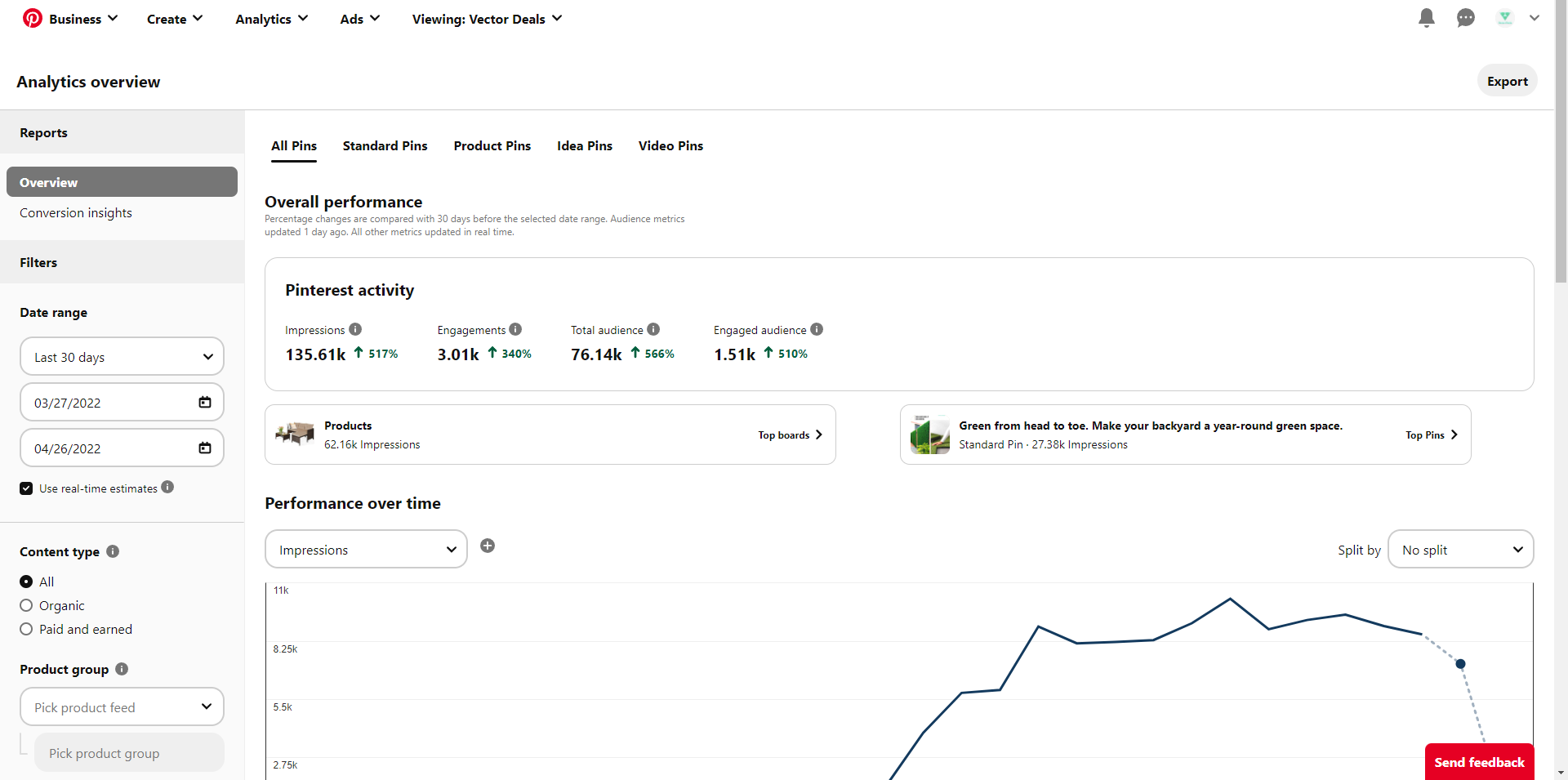The width and height of the screenshot is (1568, 780).
Task: Open Conversion insights report
Action: pos(76,213)
